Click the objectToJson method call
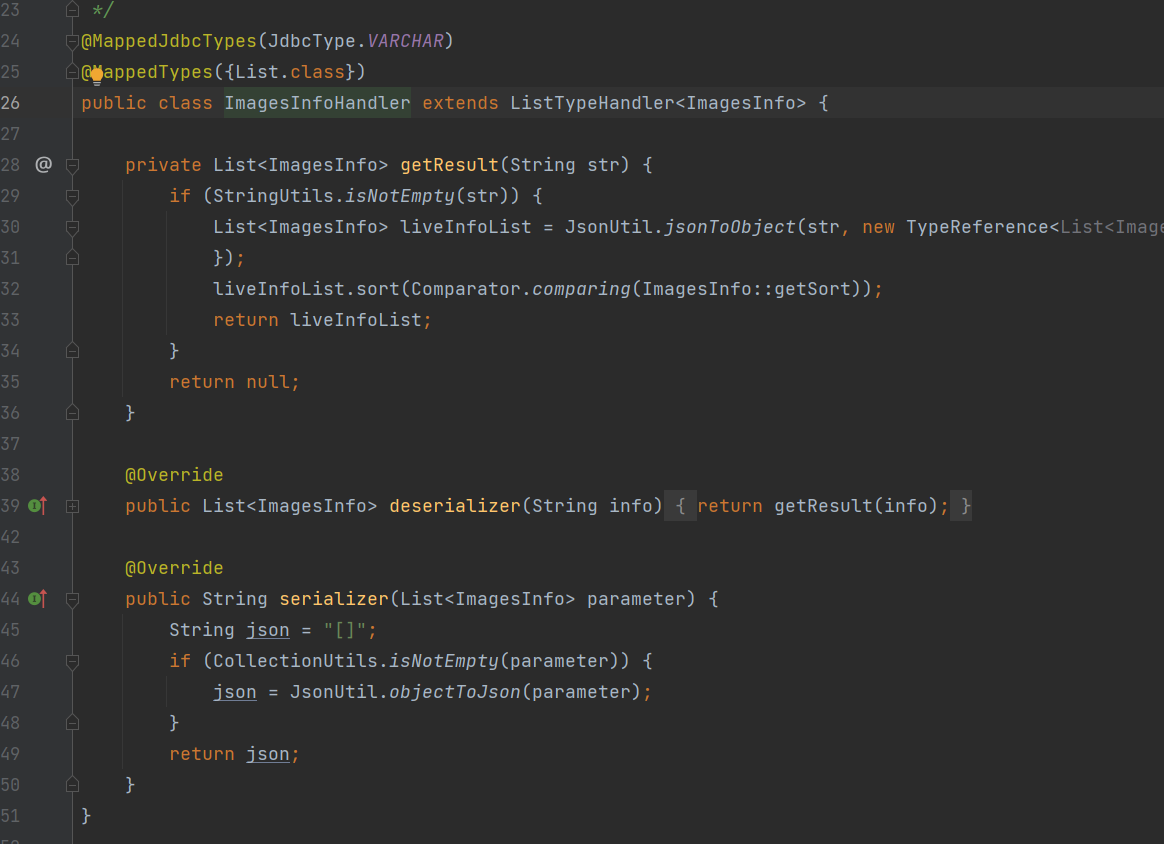Viewport: 1164px width, 844px height. click(x=454, y=692)
